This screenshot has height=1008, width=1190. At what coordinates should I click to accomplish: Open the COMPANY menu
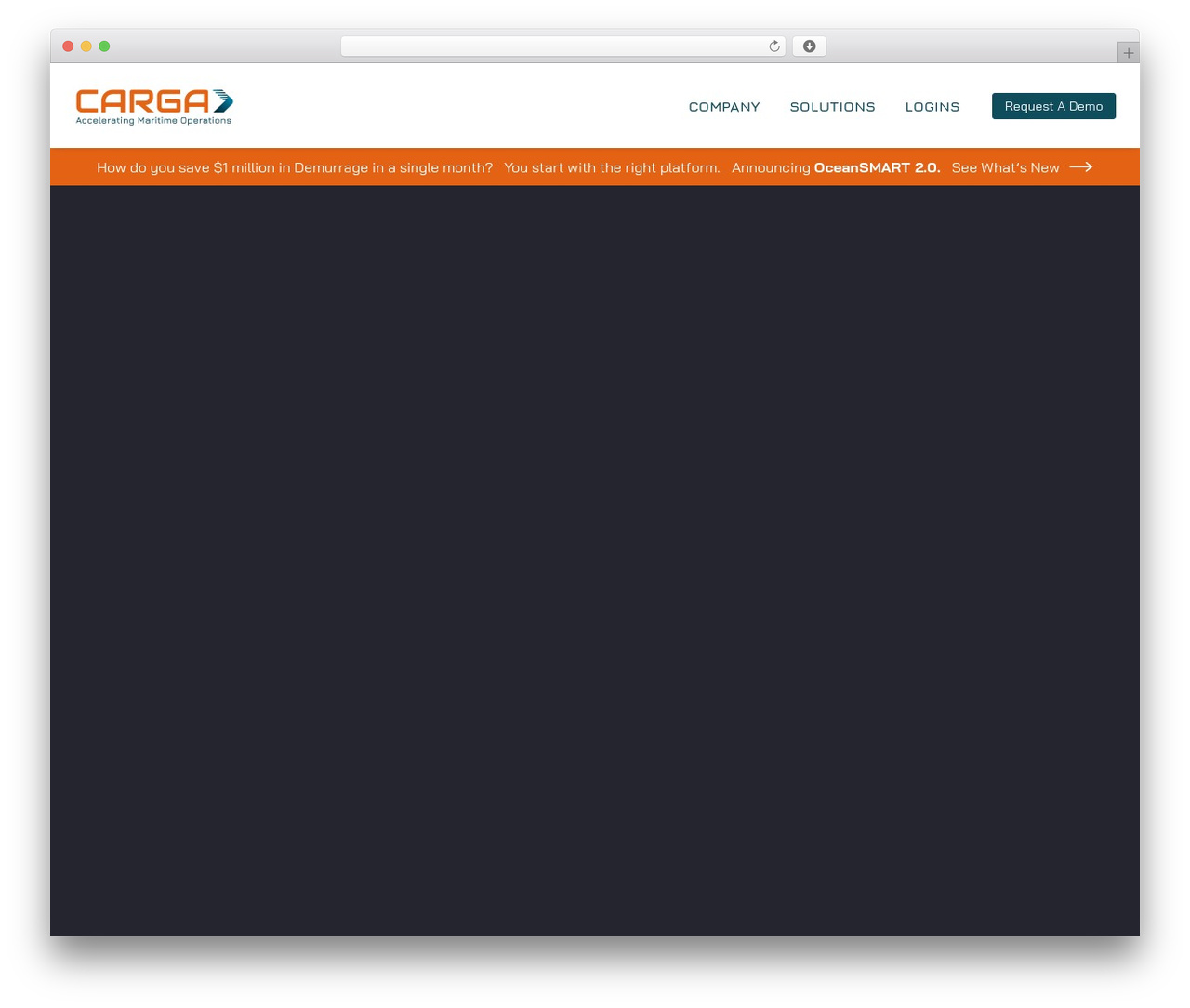724,107
